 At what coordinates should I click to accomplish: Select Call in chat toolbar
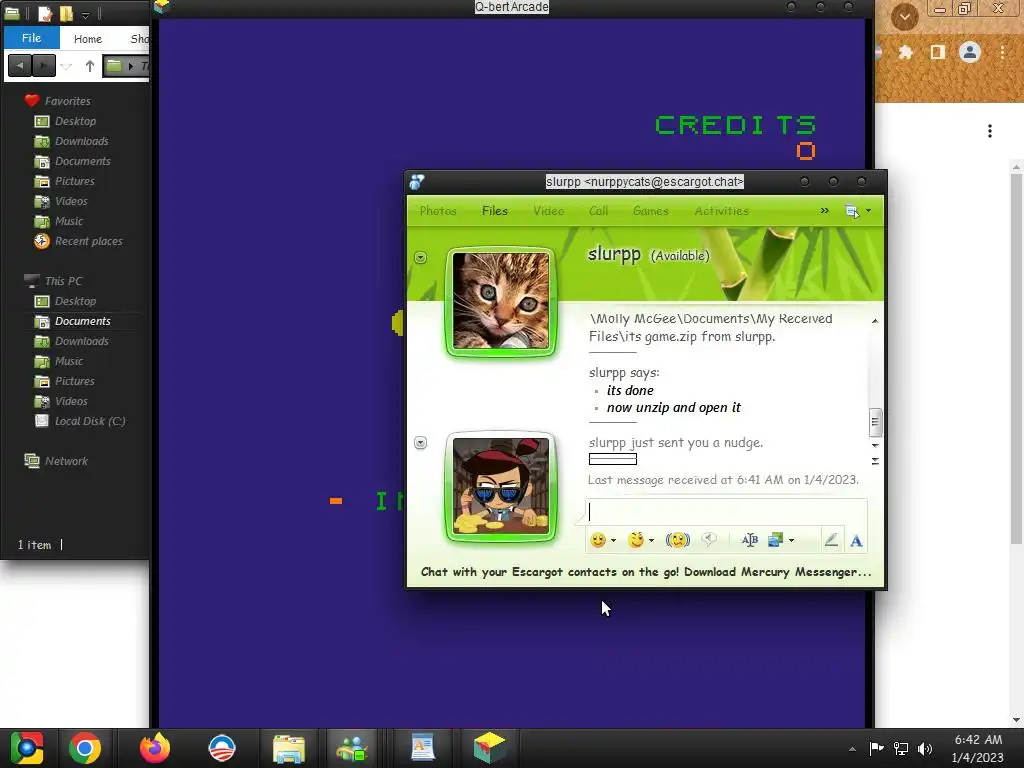(598, 211)
